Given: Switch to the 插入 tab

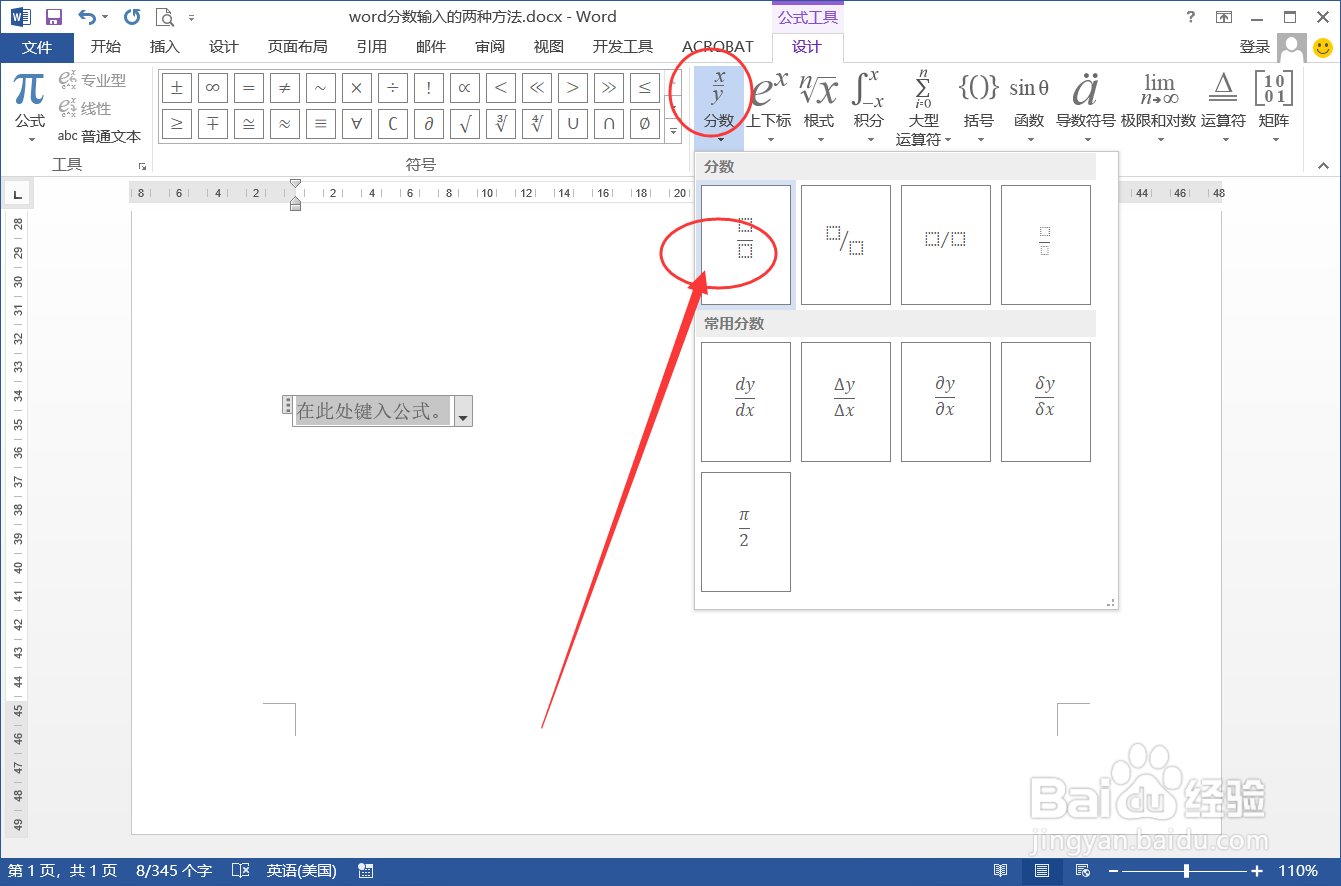Looking at the screenshot, I should [x=165, y=47].
